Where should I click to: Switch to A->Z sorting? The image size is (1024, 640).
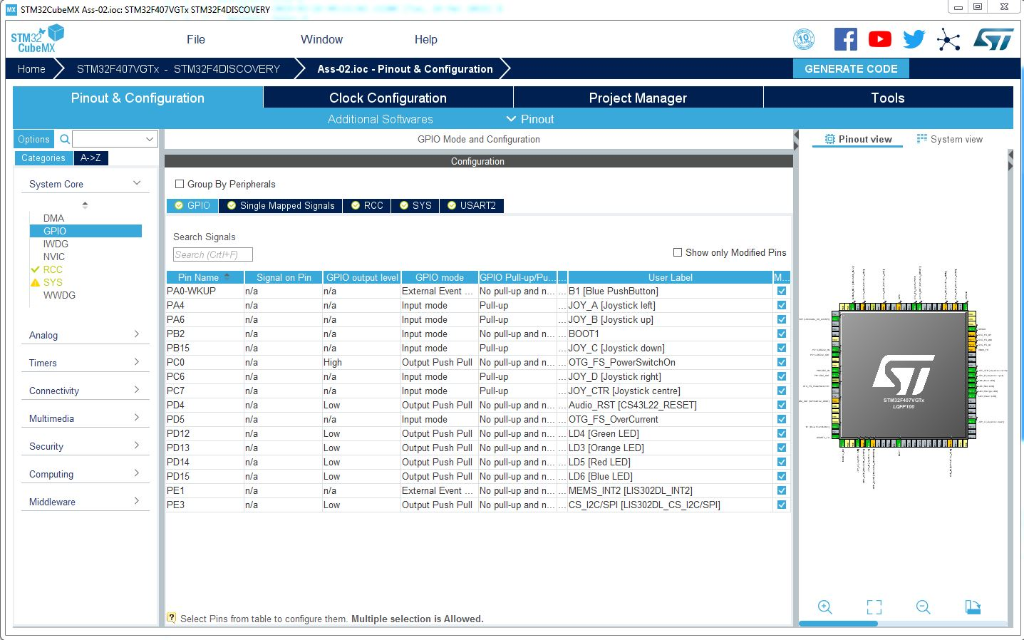click(x=91, y=158)
